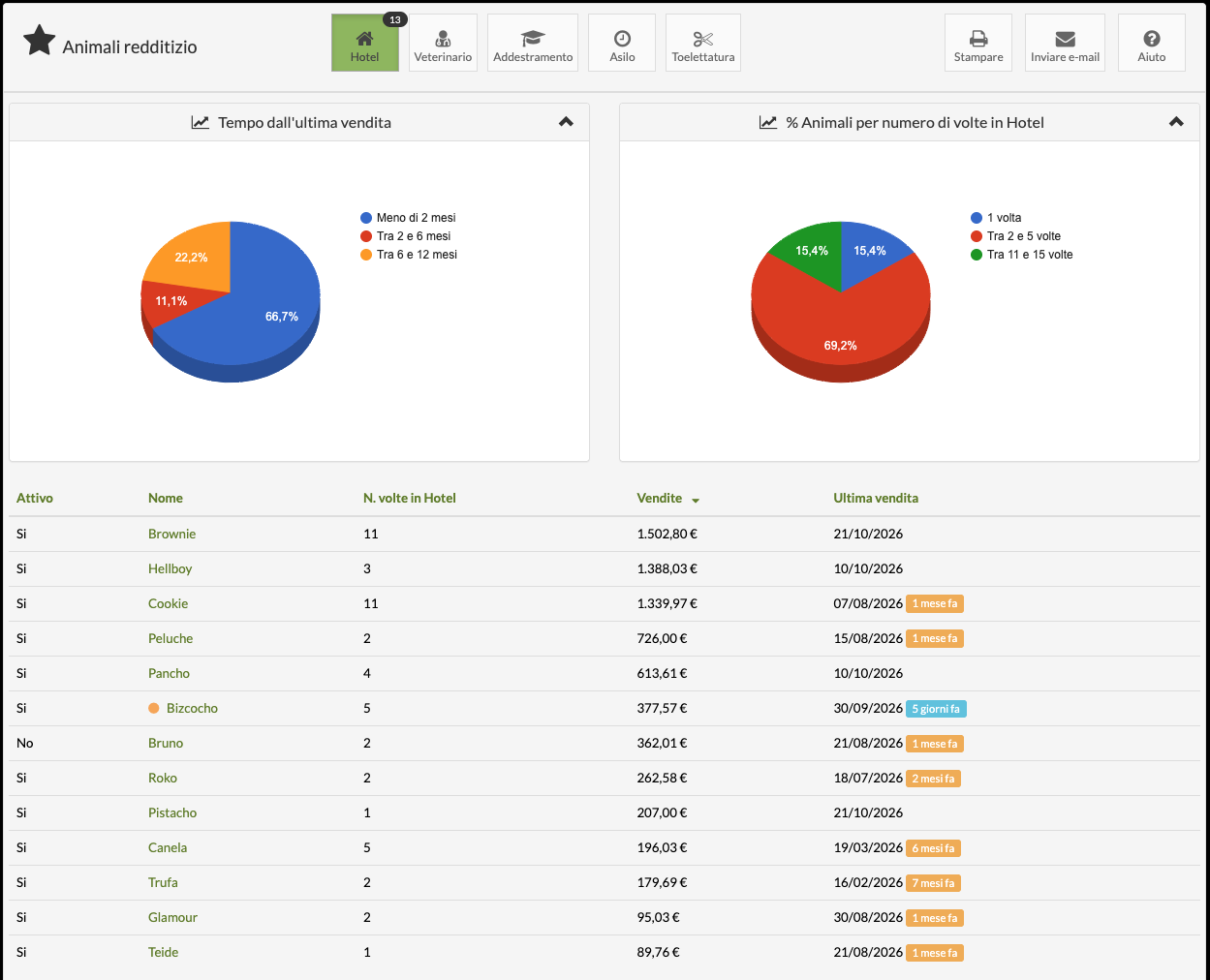
Task: Click the Vendite sort arrow
Action: pos(696,500)
